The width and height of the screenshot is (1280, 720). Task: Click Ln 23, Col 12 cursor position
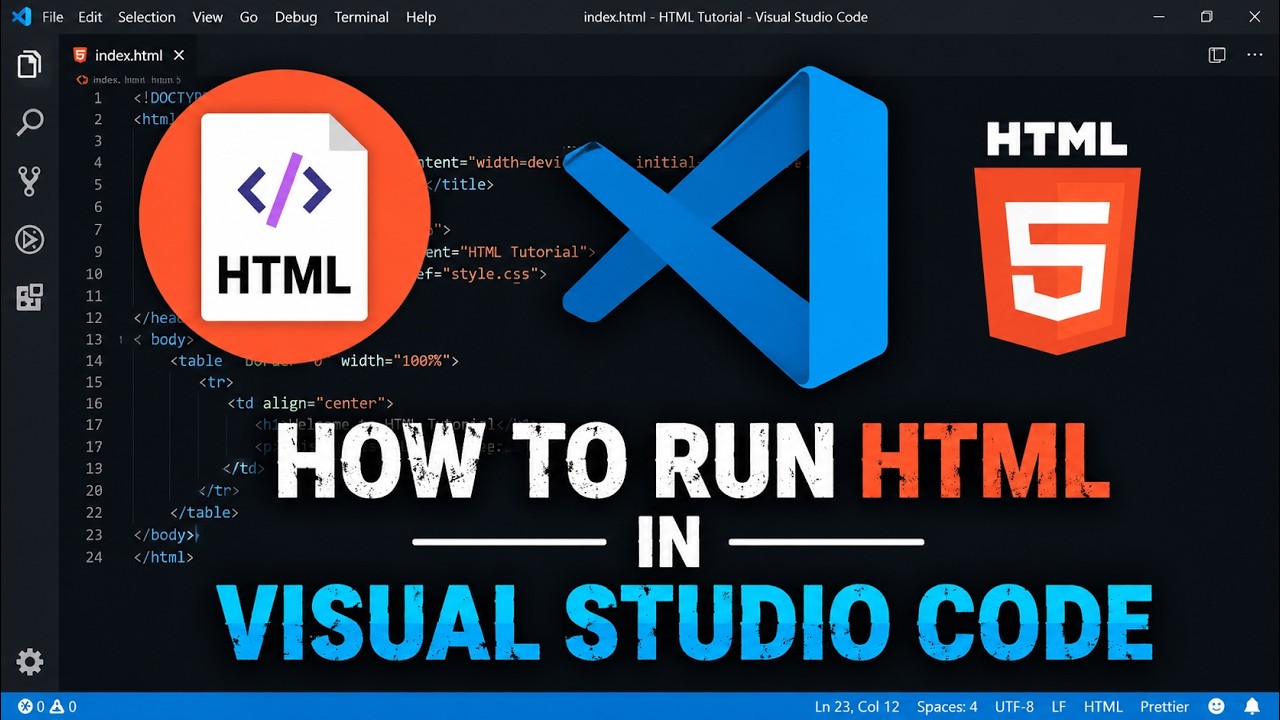click(x=857, y=707)
